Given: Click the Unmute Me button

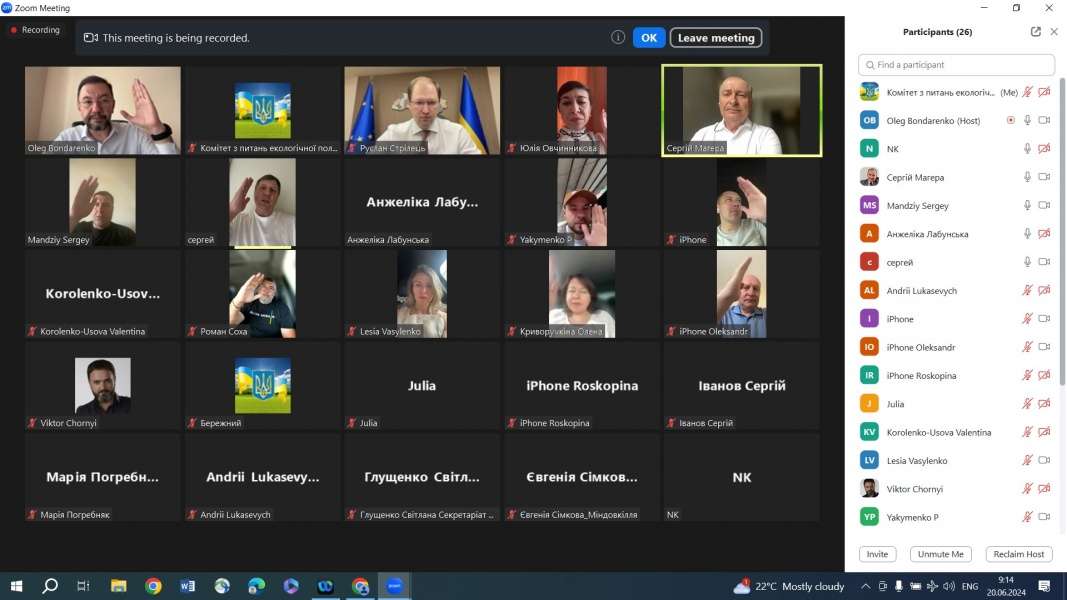Looking at the screenshot, I should (940, 554).
